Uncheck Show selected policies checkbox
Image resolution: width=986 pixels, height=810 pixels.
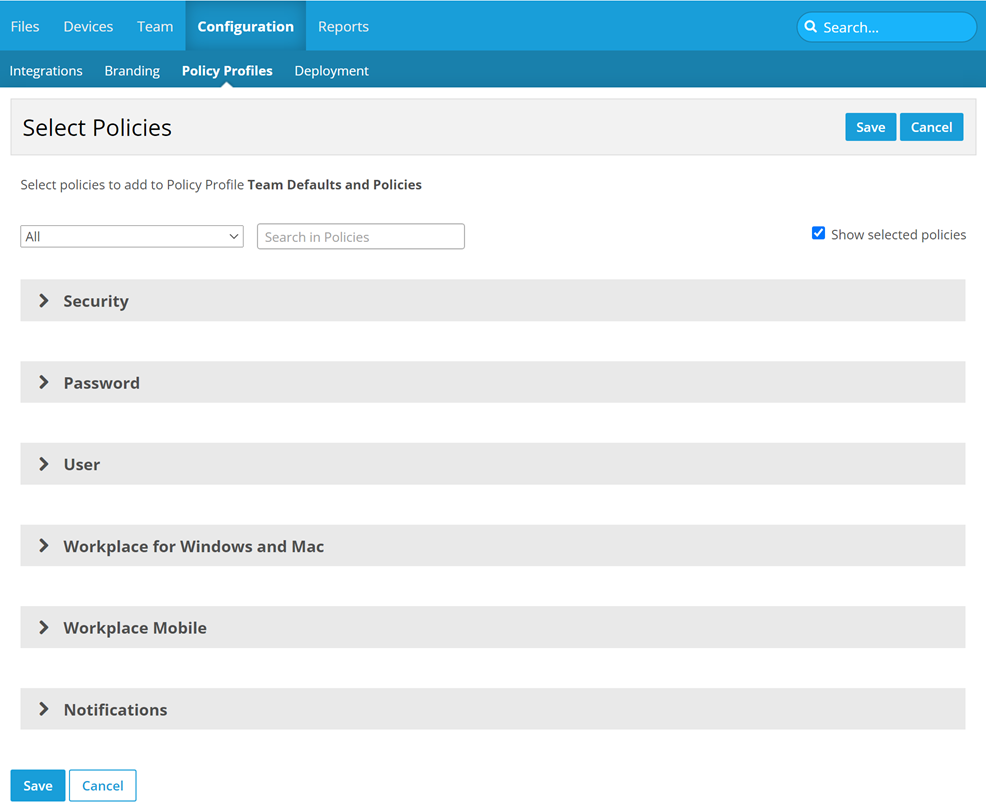(x=818, y=234)
